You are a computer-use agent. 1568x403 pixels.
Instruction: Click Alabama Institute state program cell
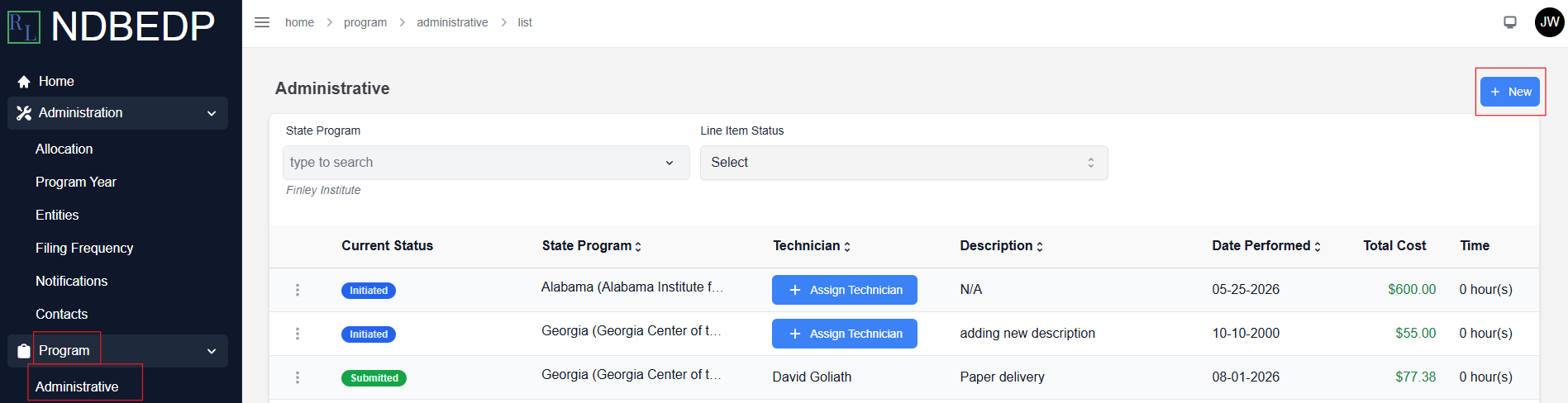pyautogui.click(x=632, y=287)
